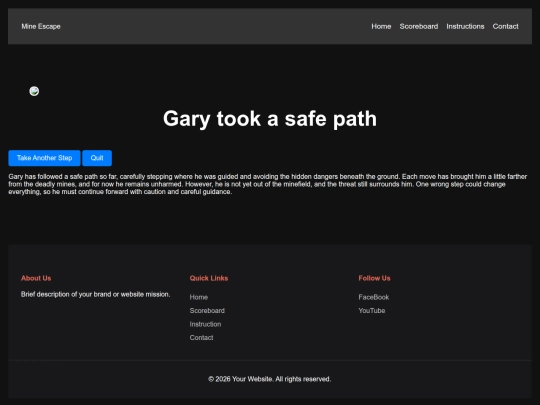This screenshot has height=405, width=540.
Task: Visit the FaceBook link under Follow Us
Action: click(374, 297)
